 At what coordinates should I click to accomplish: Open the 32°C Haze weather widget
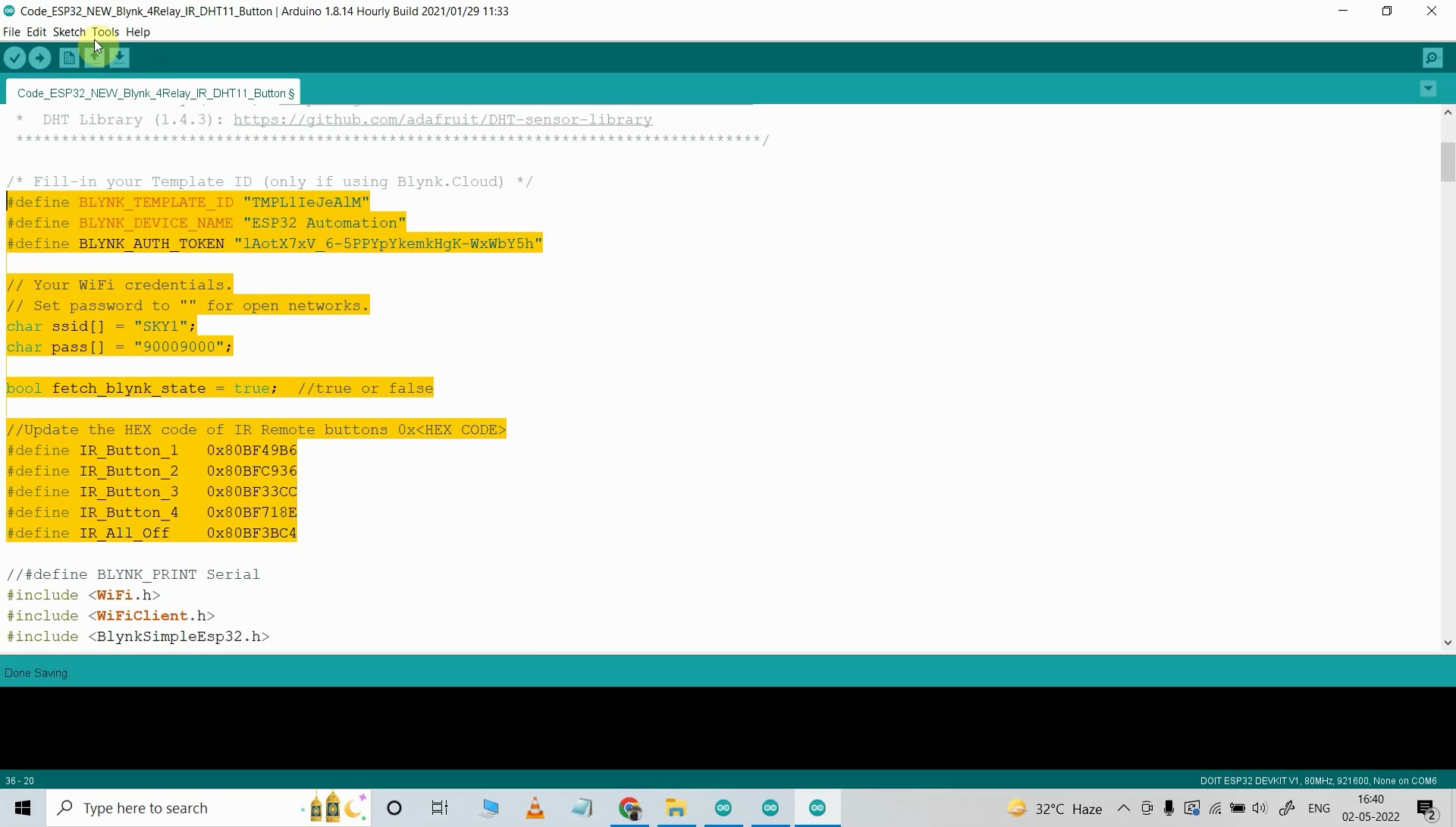(x=1055, y=809)
